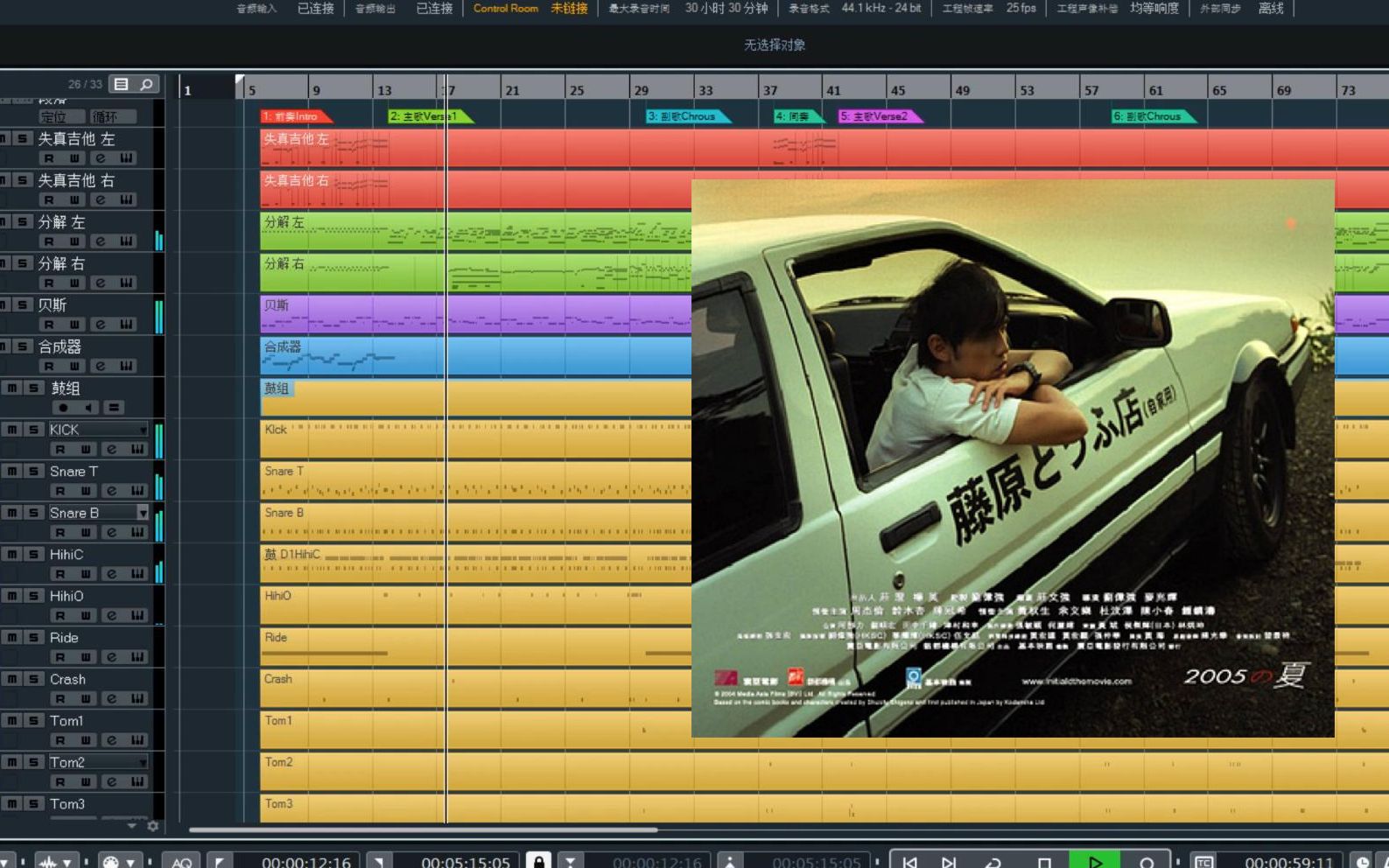Edit channel settings on 失真吉他 左 track
Viewport: 1389px width, 868px height.
tap(101, 158)
